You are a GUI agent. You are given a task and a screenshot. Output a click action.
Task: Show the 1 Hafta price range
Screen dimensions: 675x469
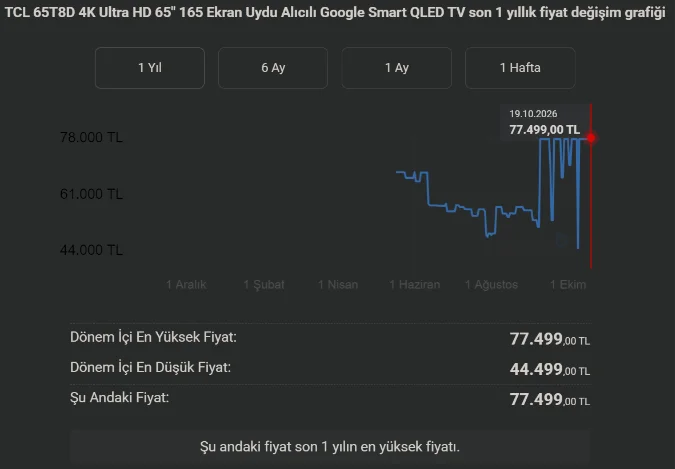[x=520, y=68]
